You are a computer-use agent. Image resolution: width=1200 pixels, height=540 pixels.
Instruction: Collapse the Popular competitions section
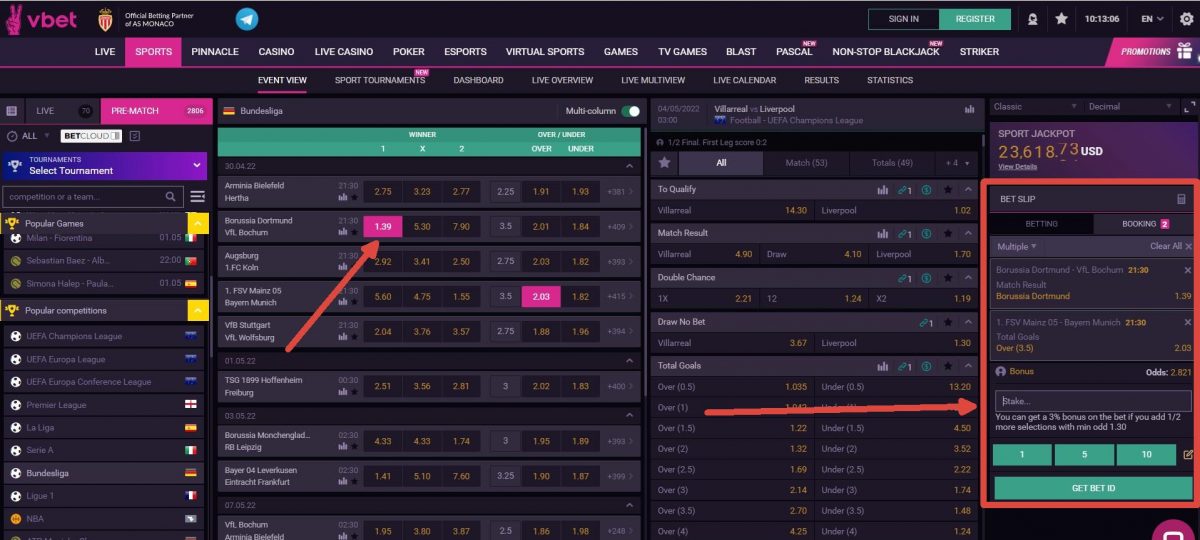tap(198, 311)
